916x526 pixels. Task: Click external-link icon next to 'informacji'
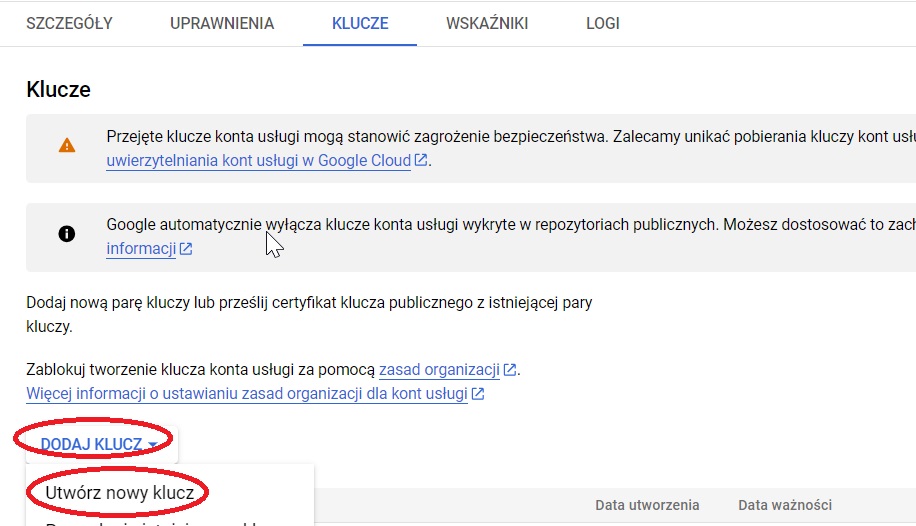point(186,248)
